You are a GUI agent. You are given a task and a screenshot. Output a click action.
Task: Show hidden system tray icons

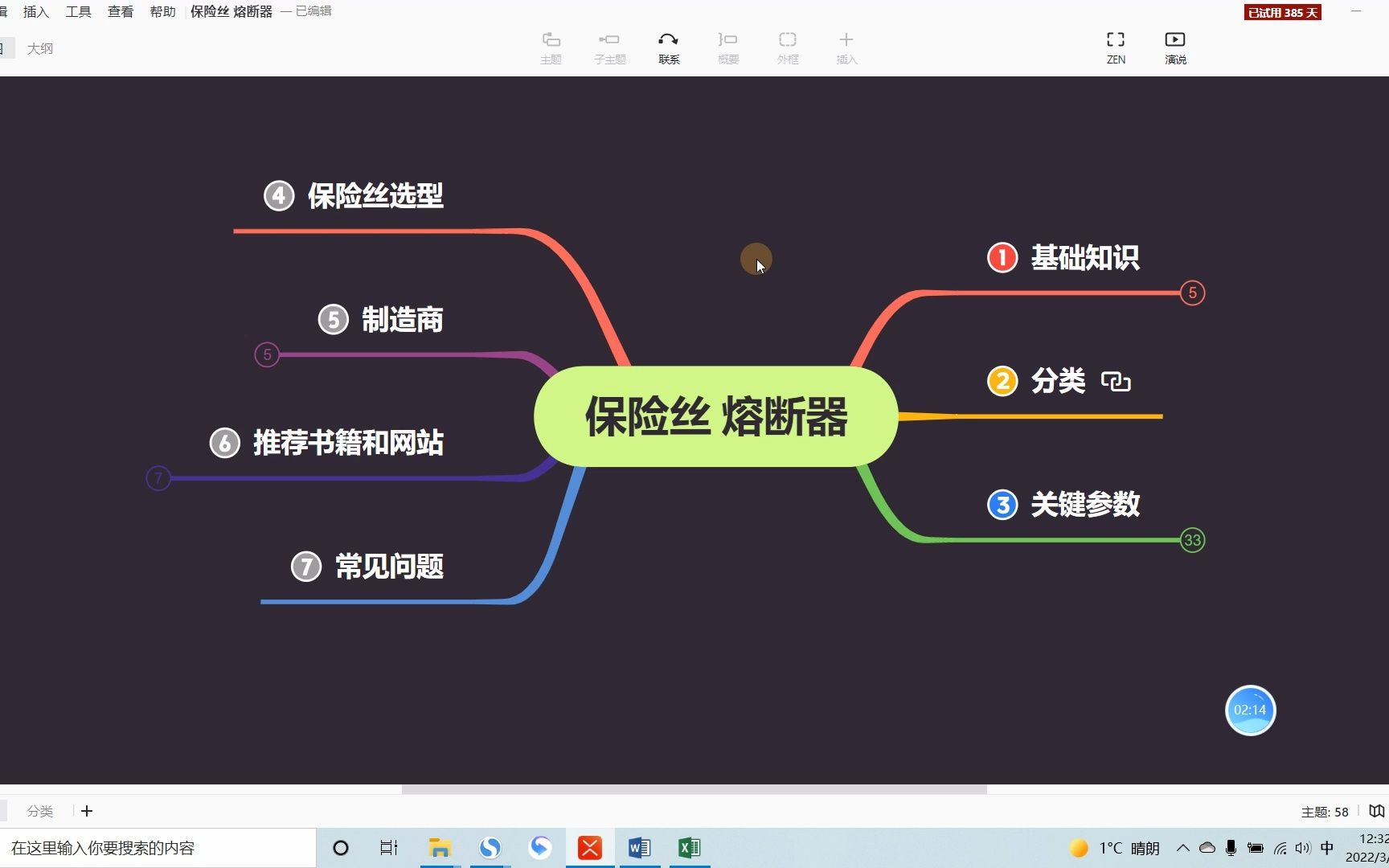pos(1182,848)
